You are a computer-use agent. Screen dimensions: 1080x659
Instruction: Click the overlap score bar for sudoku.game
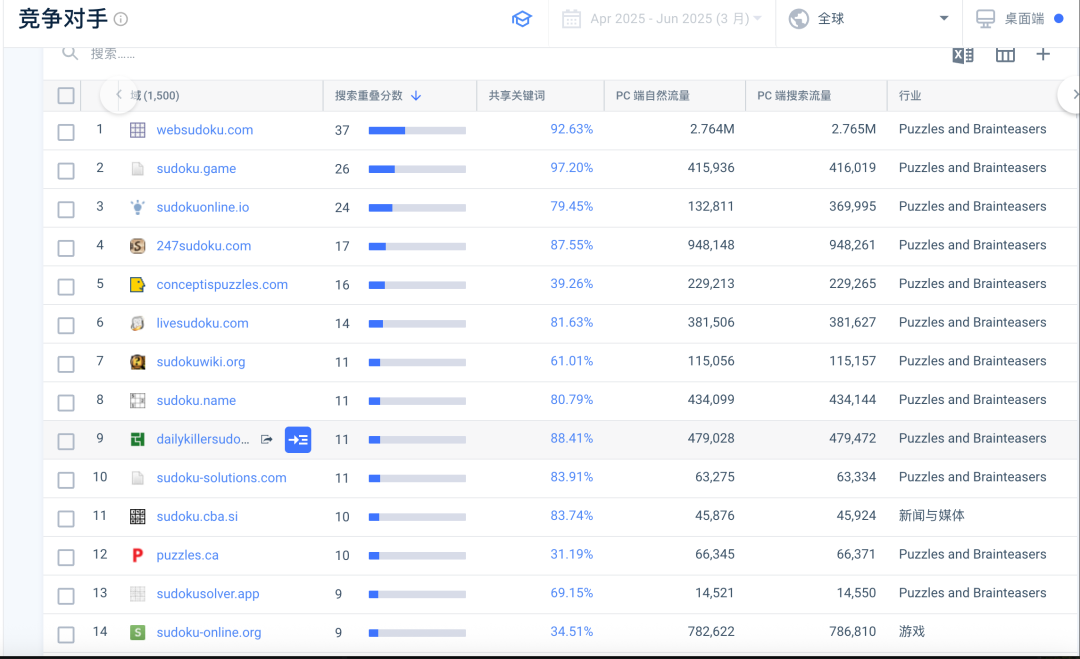417,169
